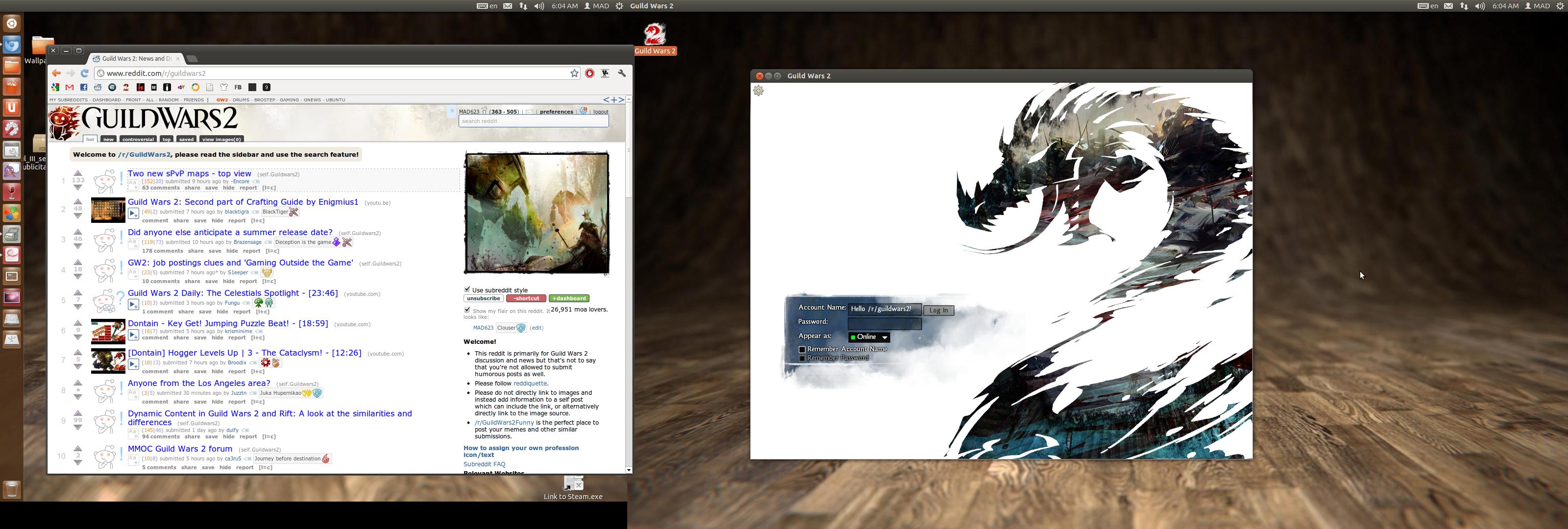Check Remember Password box

tap(802, 359)
